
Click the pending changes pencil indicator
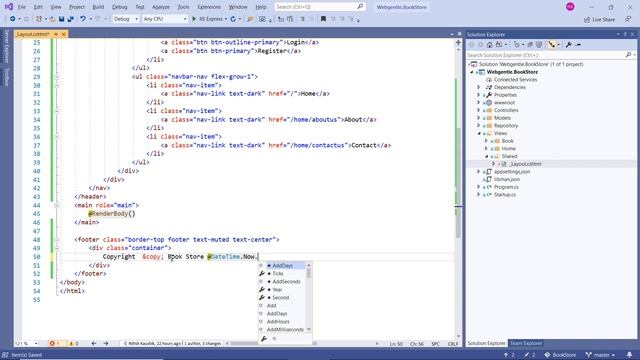tap(529, 355)
